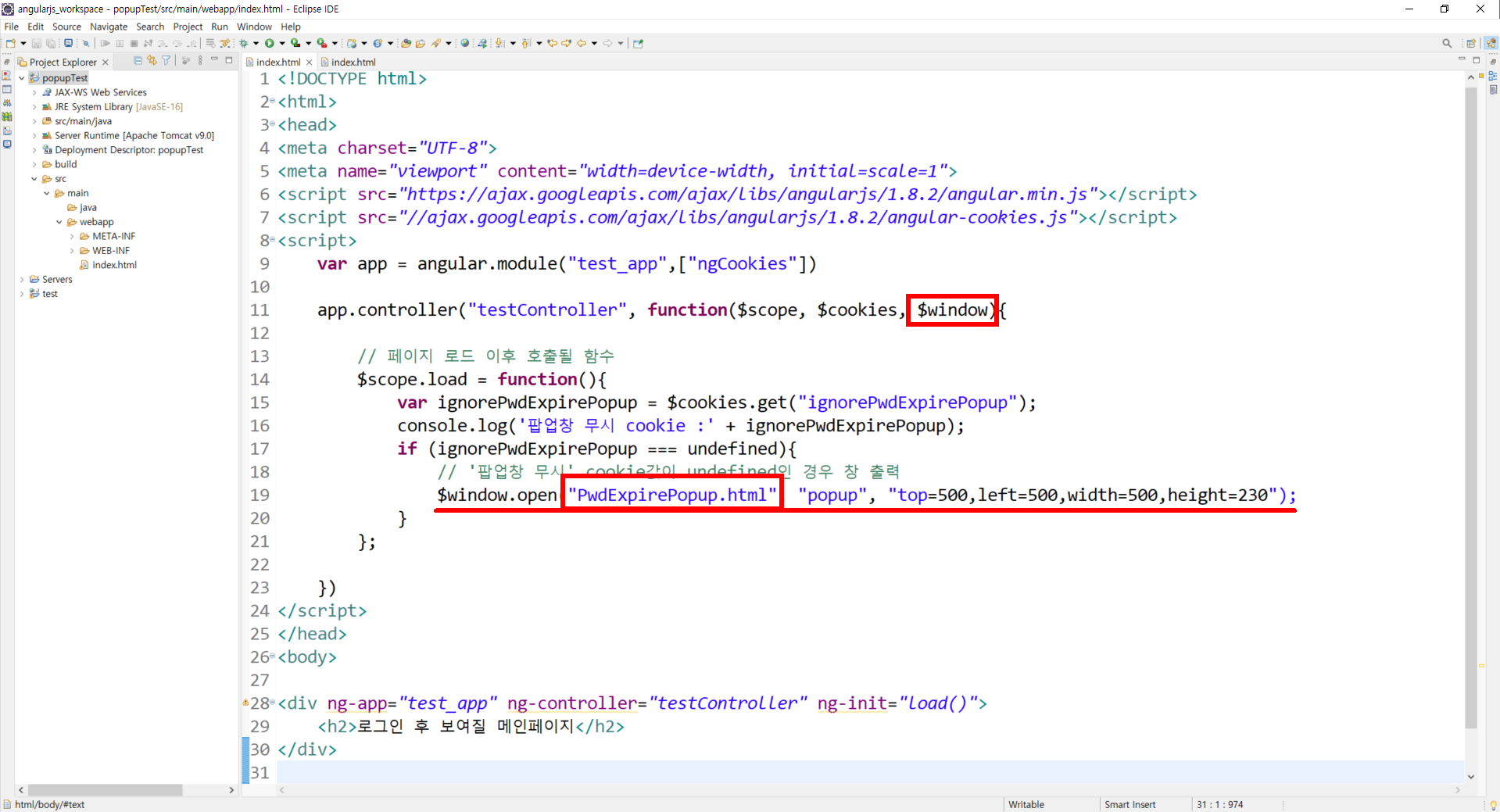Toggle code folding on line 26 body tag

click(x=273, y=657)
